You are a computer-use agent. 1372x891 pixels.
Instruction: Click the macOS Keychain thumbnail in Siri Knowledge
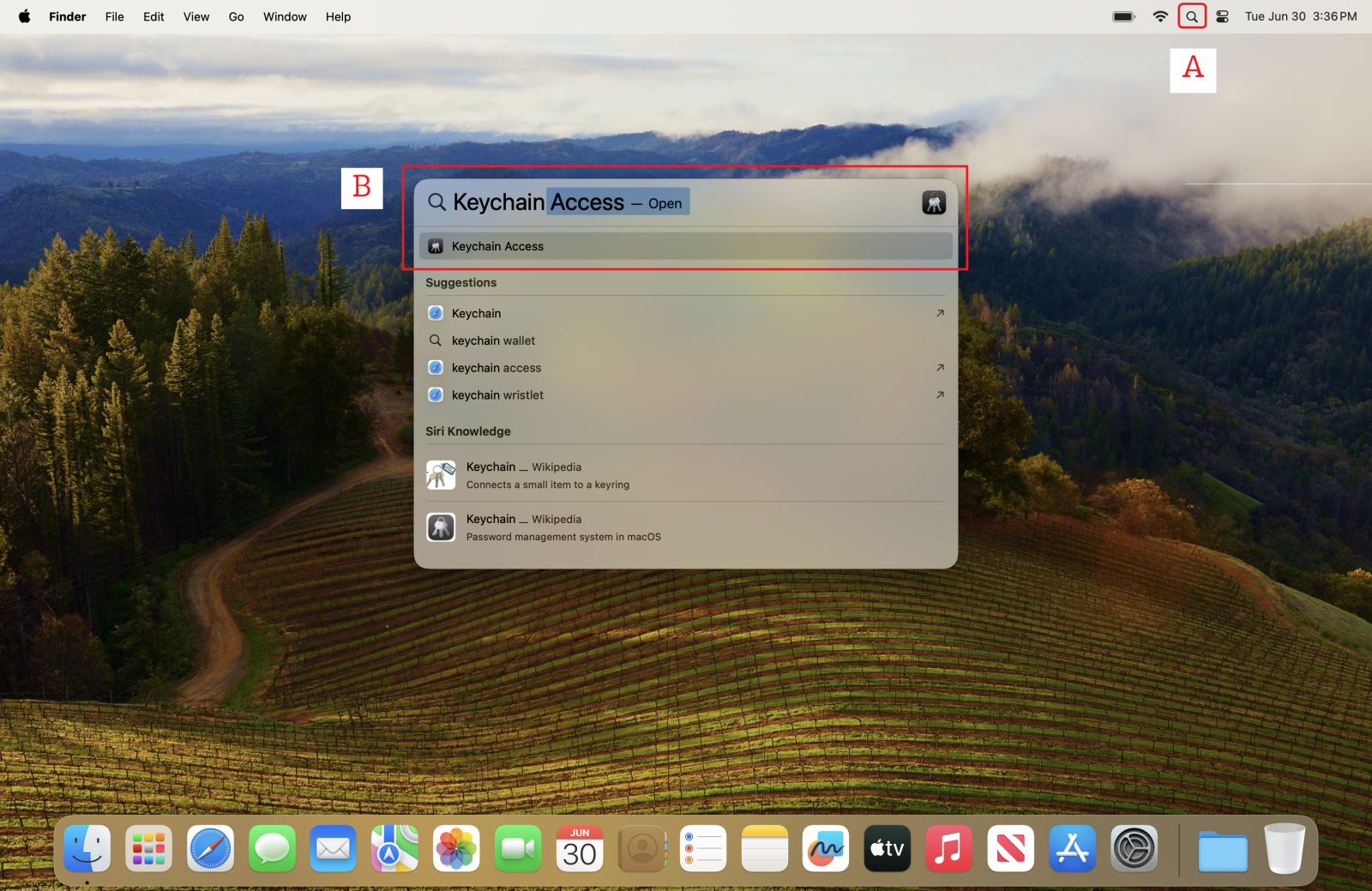coord(441,527)
